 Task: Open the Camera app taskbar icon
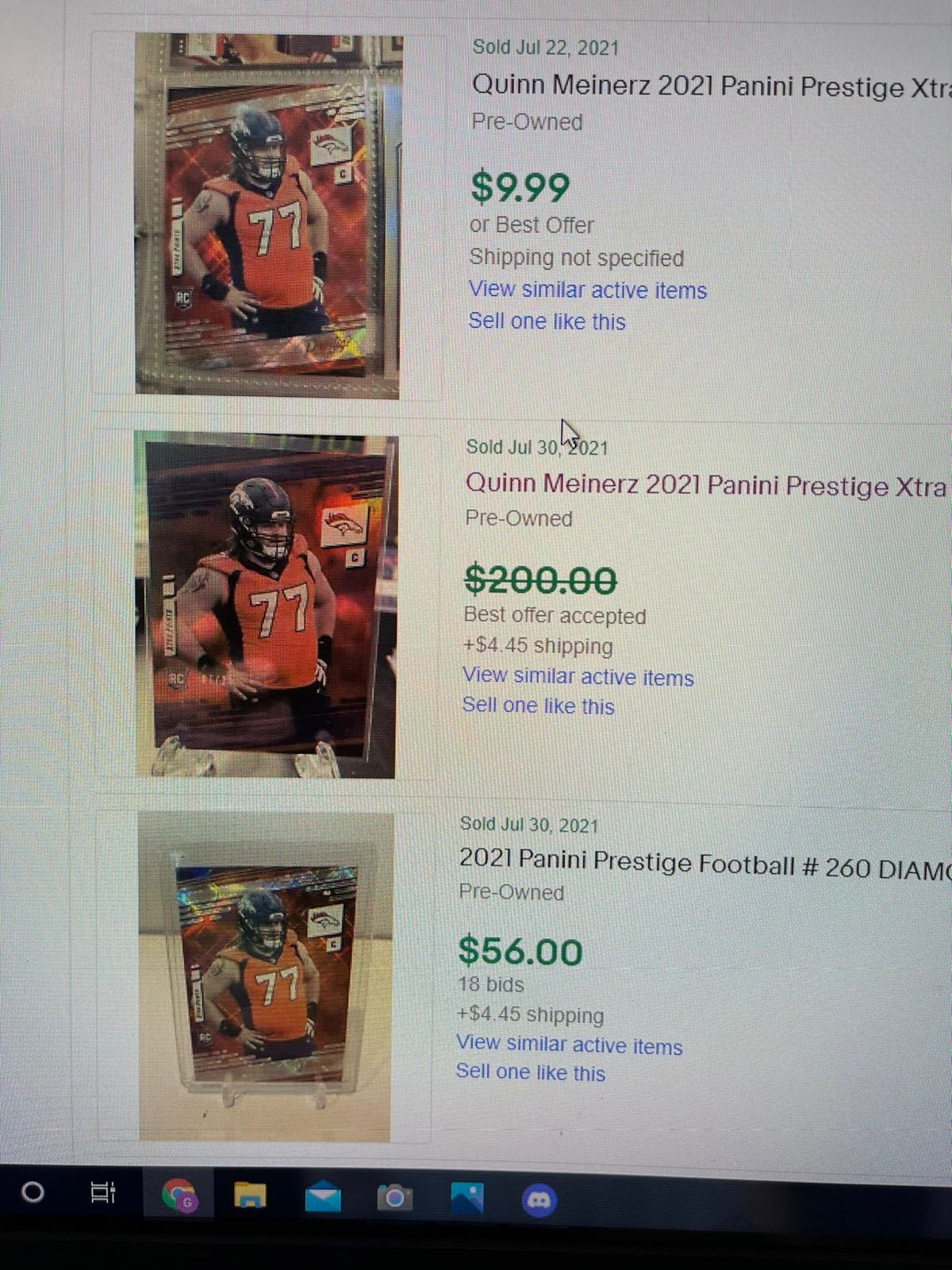(x=394, y=1197)
